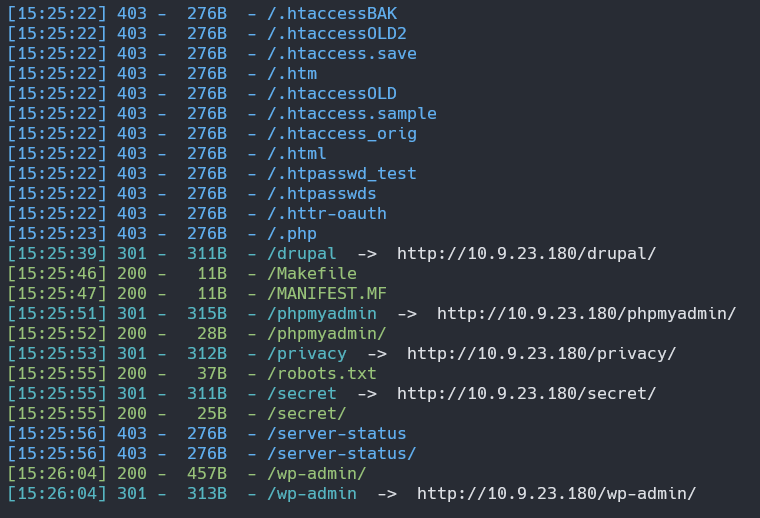Select the 37B size on the robots.txt line
This screenshot has width=760, height=518.
pyautogui.click(x=212, y=373)
